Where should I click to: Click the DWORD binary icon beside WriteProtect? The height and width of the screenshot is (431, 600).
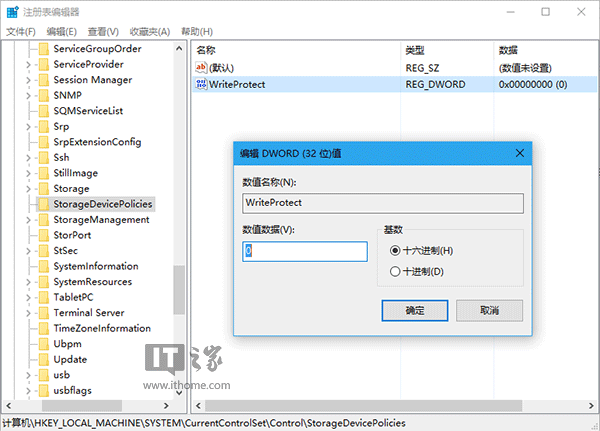click(x=201, y=84)
